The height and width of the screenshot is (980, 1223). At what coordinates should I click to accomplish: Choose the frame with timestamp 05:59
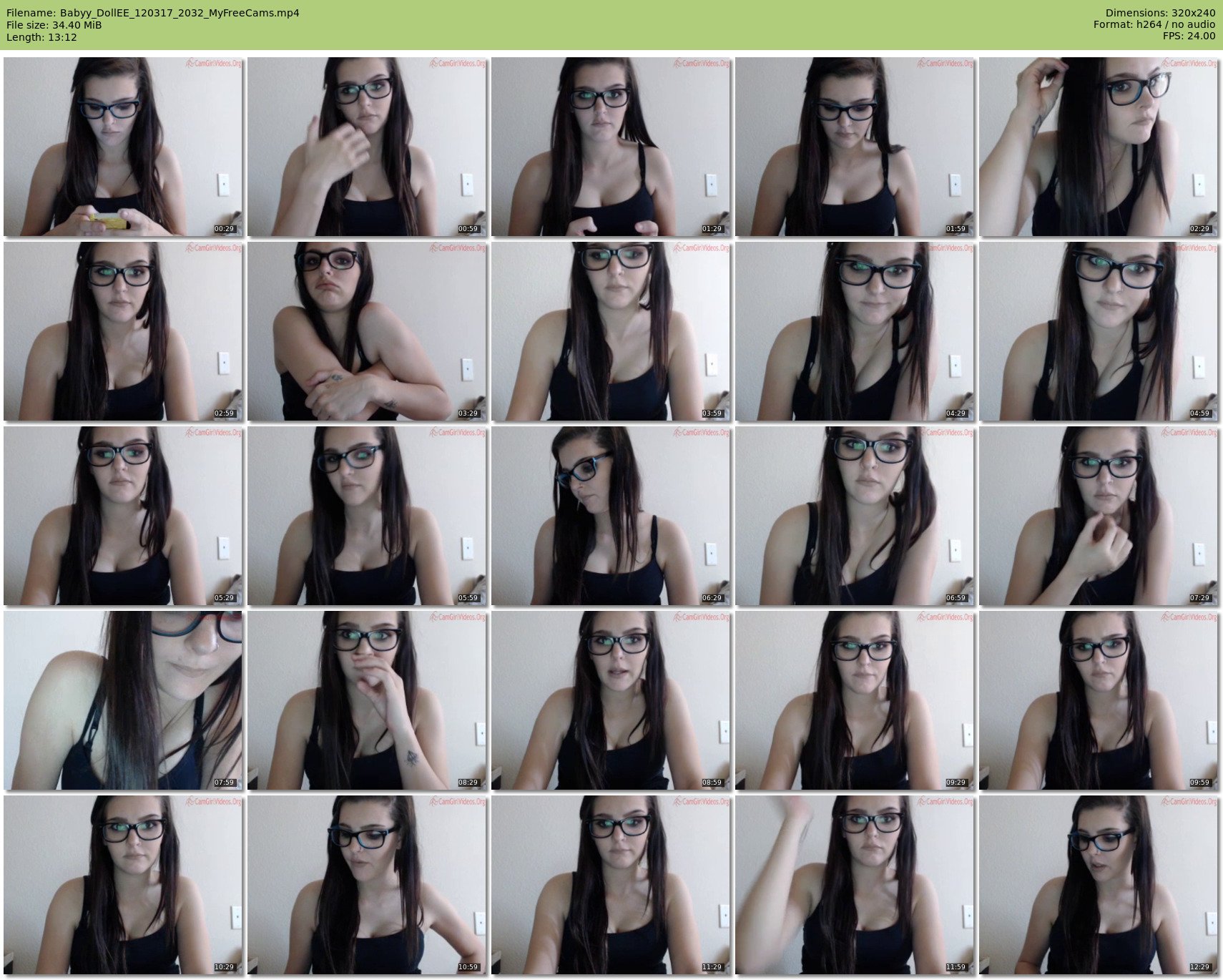tap(367, 516)
